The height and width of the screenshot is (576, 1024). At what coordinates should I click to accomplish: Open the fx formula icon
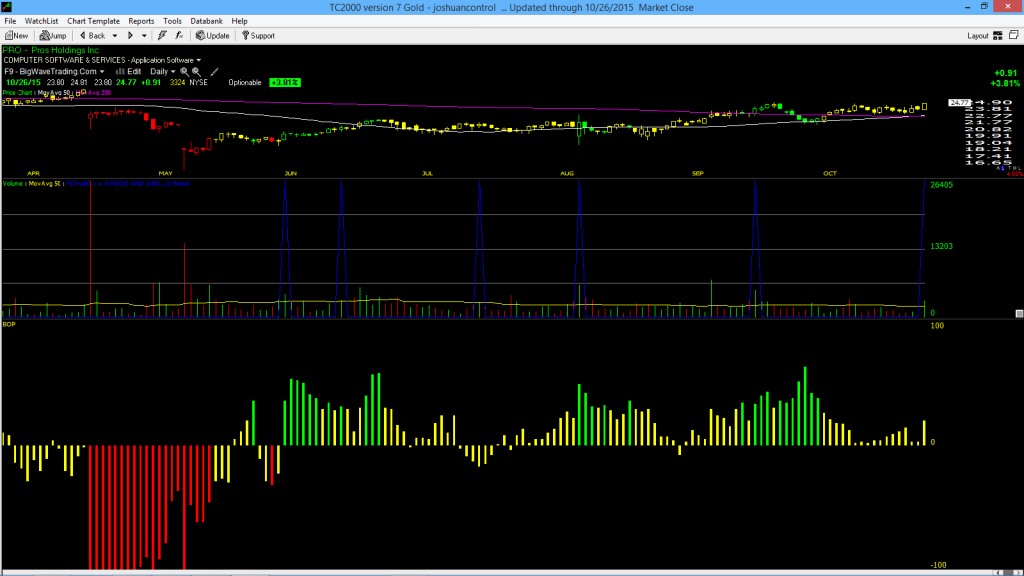[x=179, y=36]
